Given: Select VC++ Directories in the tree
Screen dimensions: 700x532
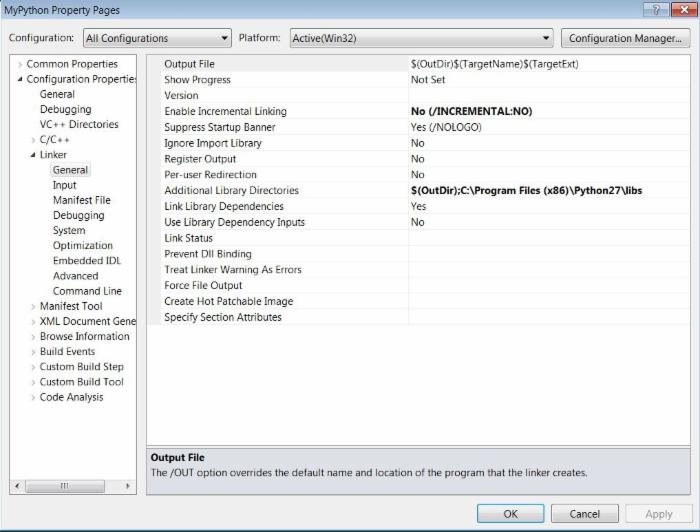Looking at the screenshot, I should pos(79,125).
